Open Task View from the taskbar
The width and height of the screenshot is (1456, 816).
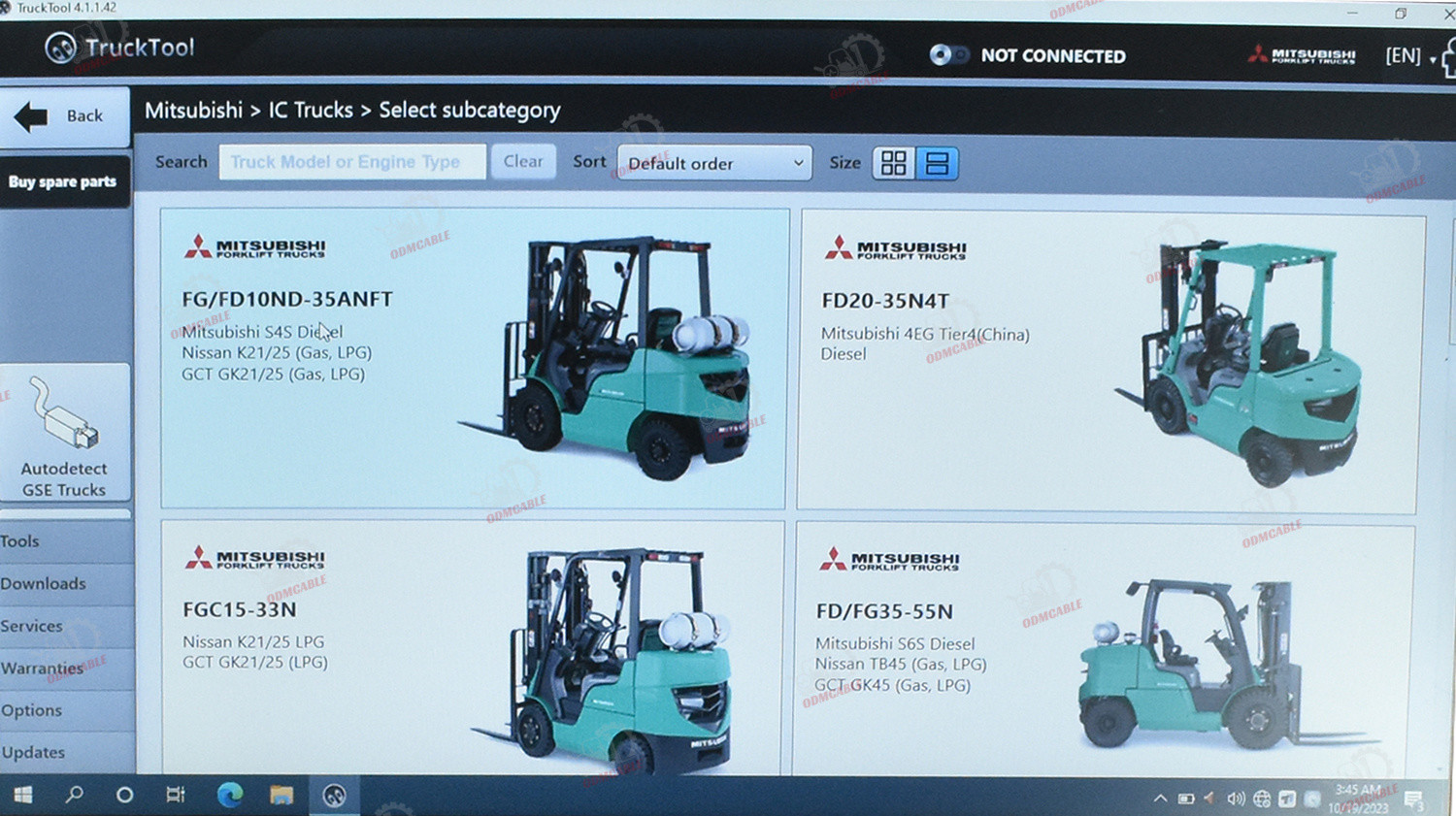point(176,796)
